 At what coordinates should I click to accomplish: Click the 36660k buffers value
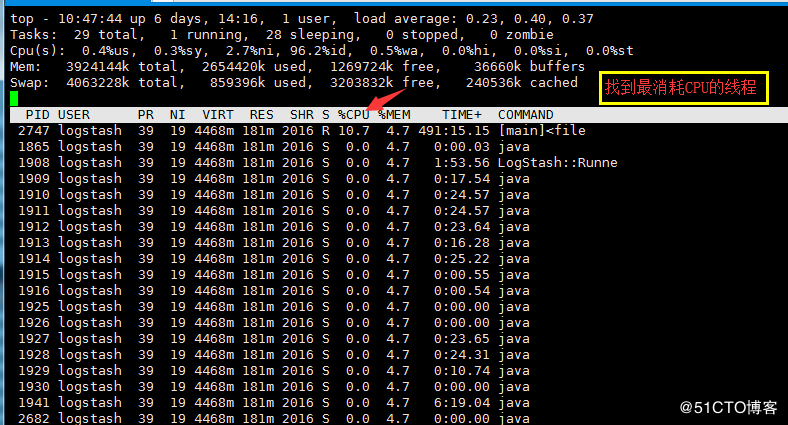[498, 67]
